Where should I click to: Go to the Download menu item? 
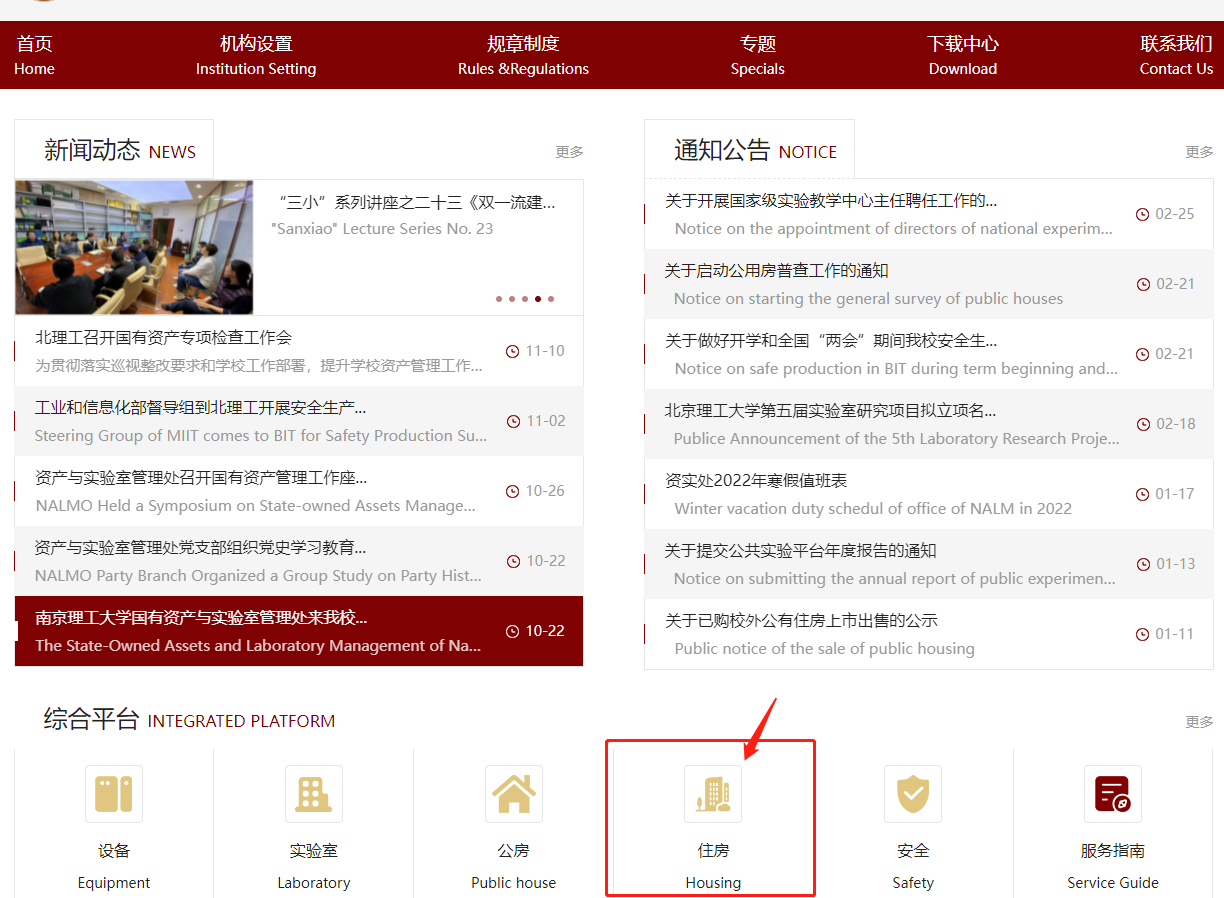[962, 55]
